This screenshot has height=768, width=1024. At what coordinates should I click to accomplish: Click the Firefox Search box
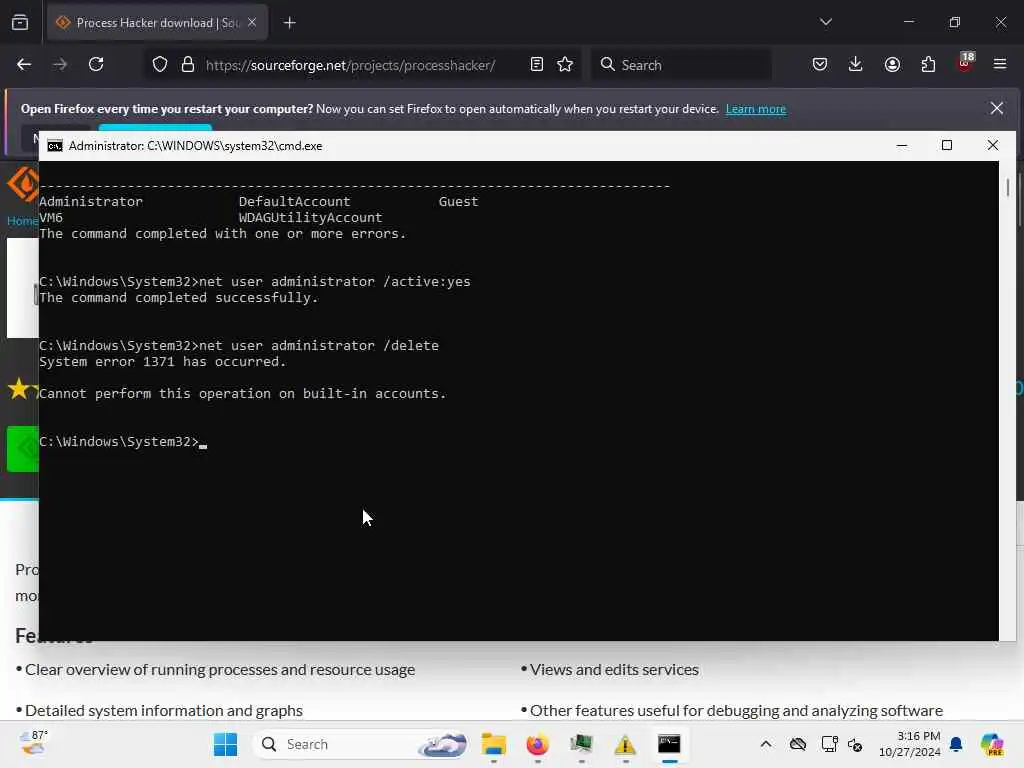(681, 65)
